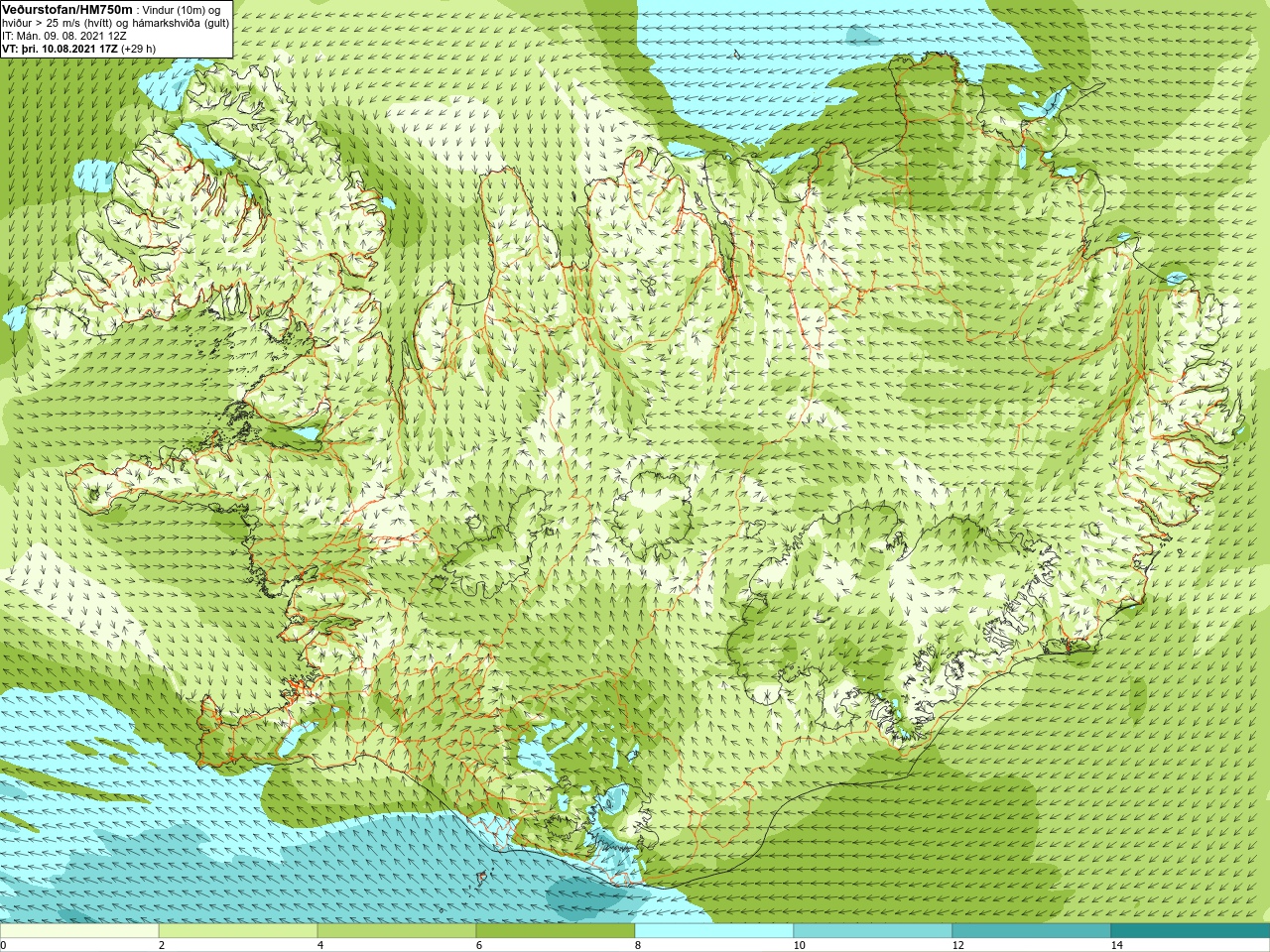Click the pale yellow 0–2 m/s legend swatch
Viewport: 1270px width, 952px height.
point(79,931)
